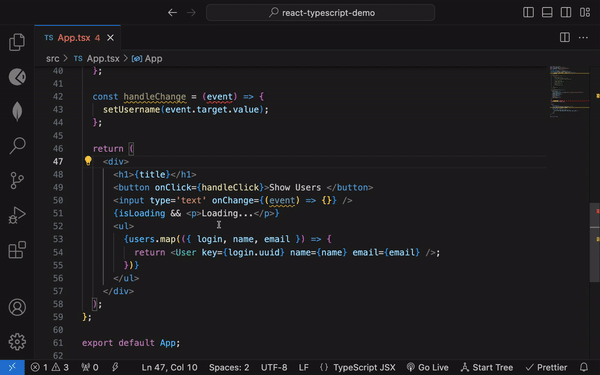
Task: Open the Manage gear icon
Action: 17,342
